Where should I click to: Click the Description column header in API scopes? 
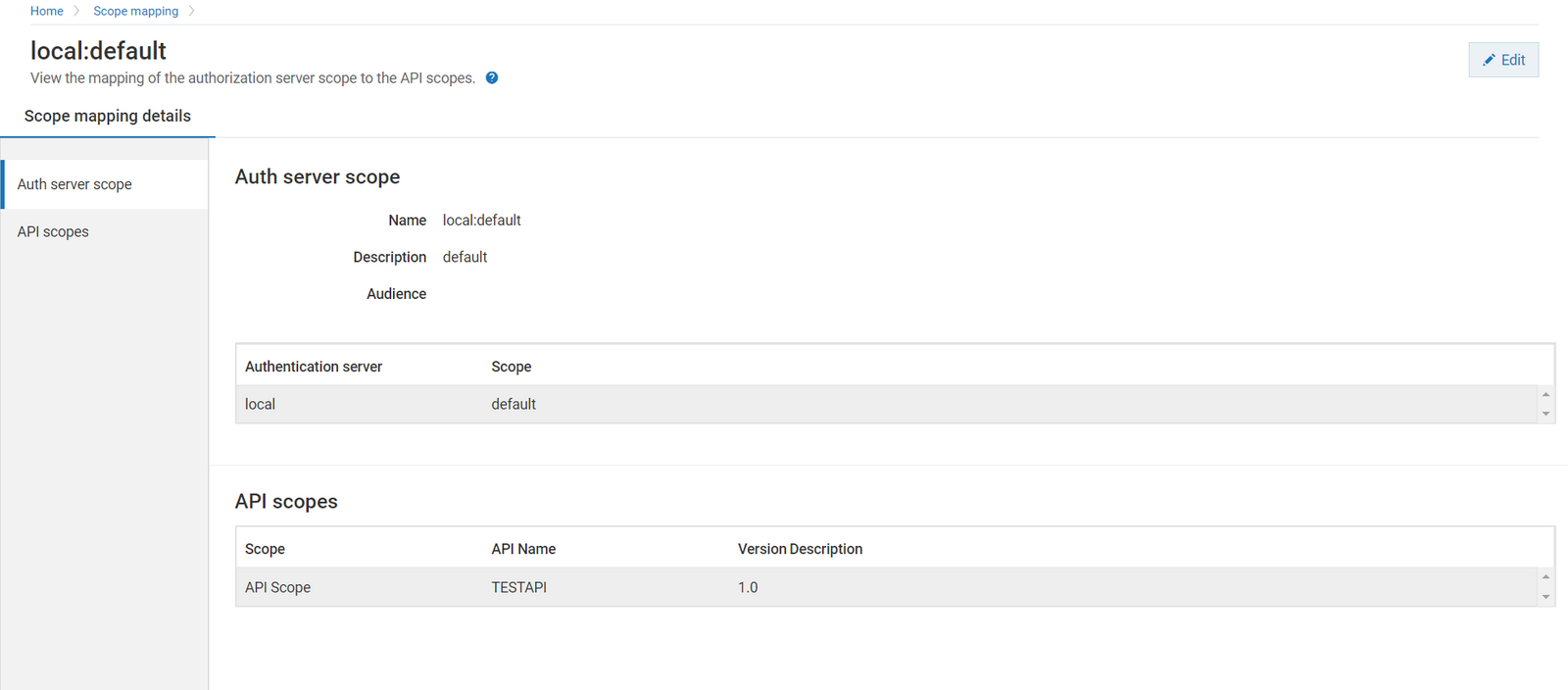tap(826, 549)
